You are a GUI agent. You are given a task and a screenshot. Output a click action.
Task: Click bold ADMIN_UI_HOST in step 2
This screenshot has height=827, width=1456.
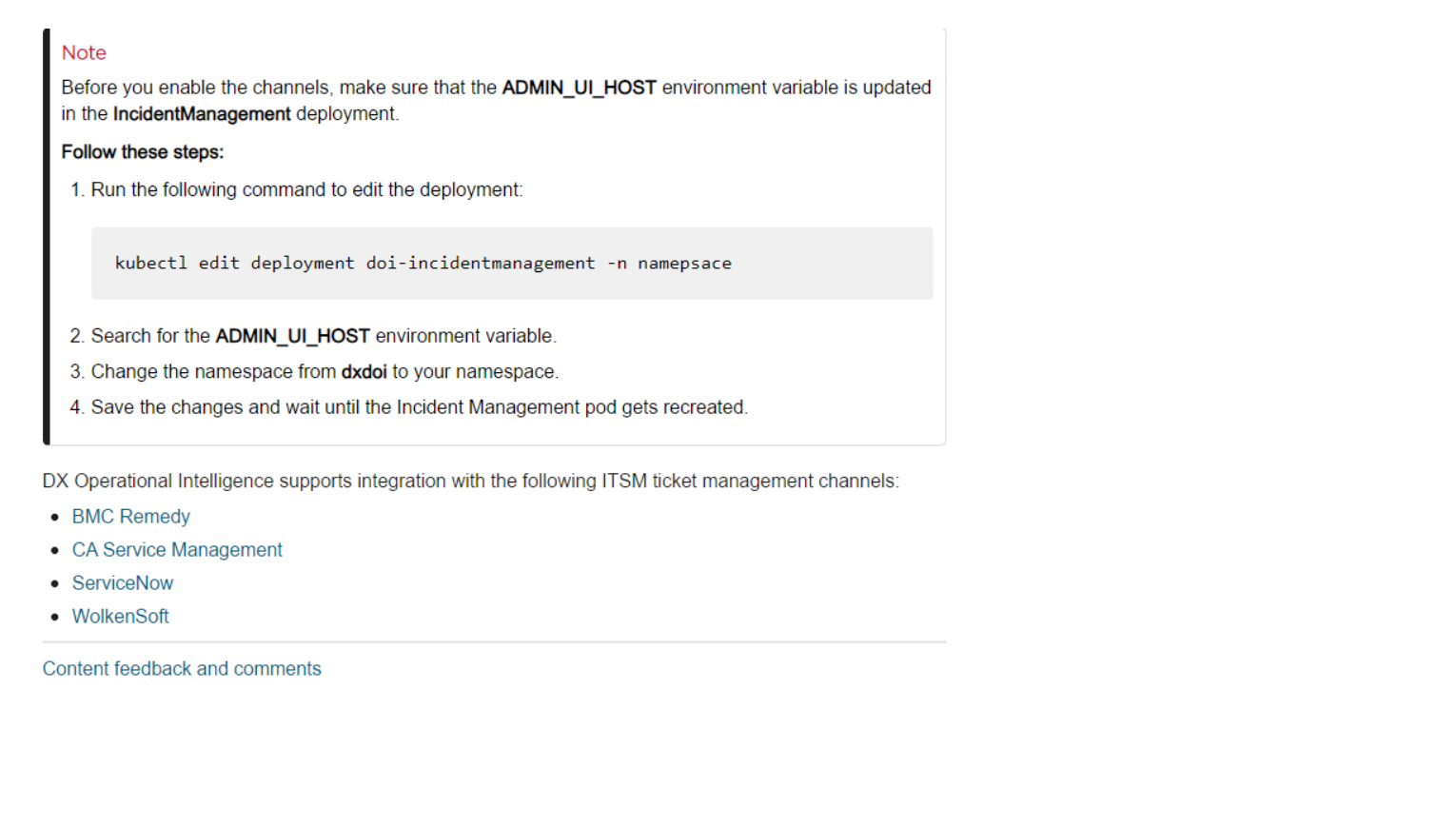tap(292, 336)
